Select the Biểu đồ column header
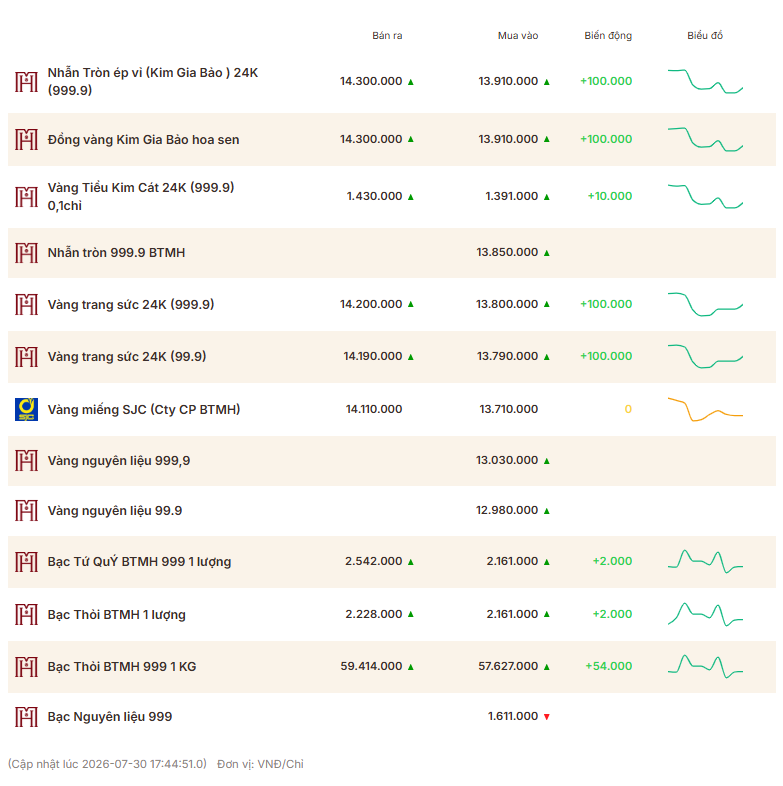Viewport: 783px width, 786px height. [x=705, y=36]
